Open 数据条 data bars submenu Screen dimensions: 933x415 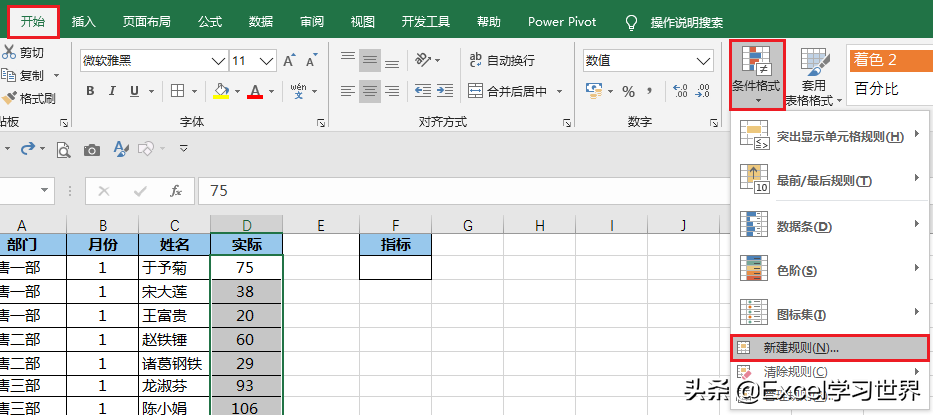pos(829,226)
